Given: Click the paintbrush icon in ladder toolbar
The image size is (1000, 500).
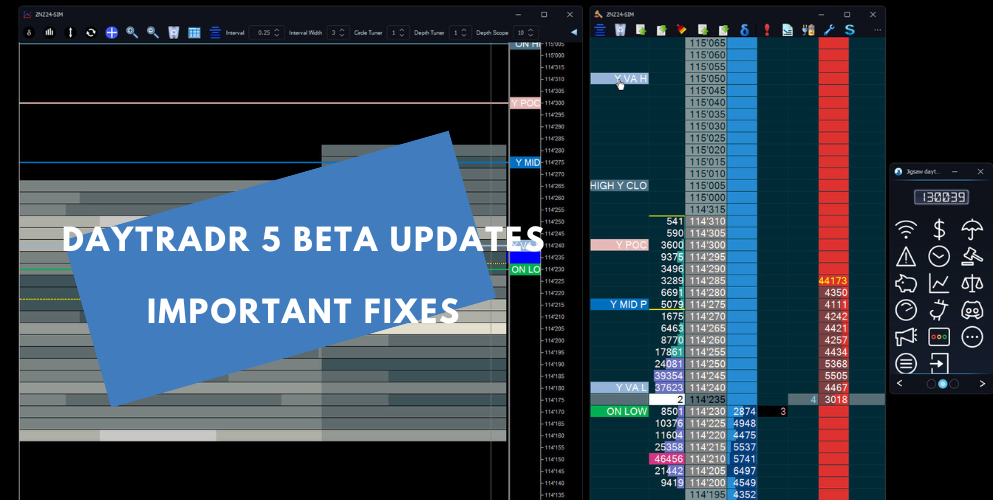Looking at the screenshot, I should coord(682,29).
